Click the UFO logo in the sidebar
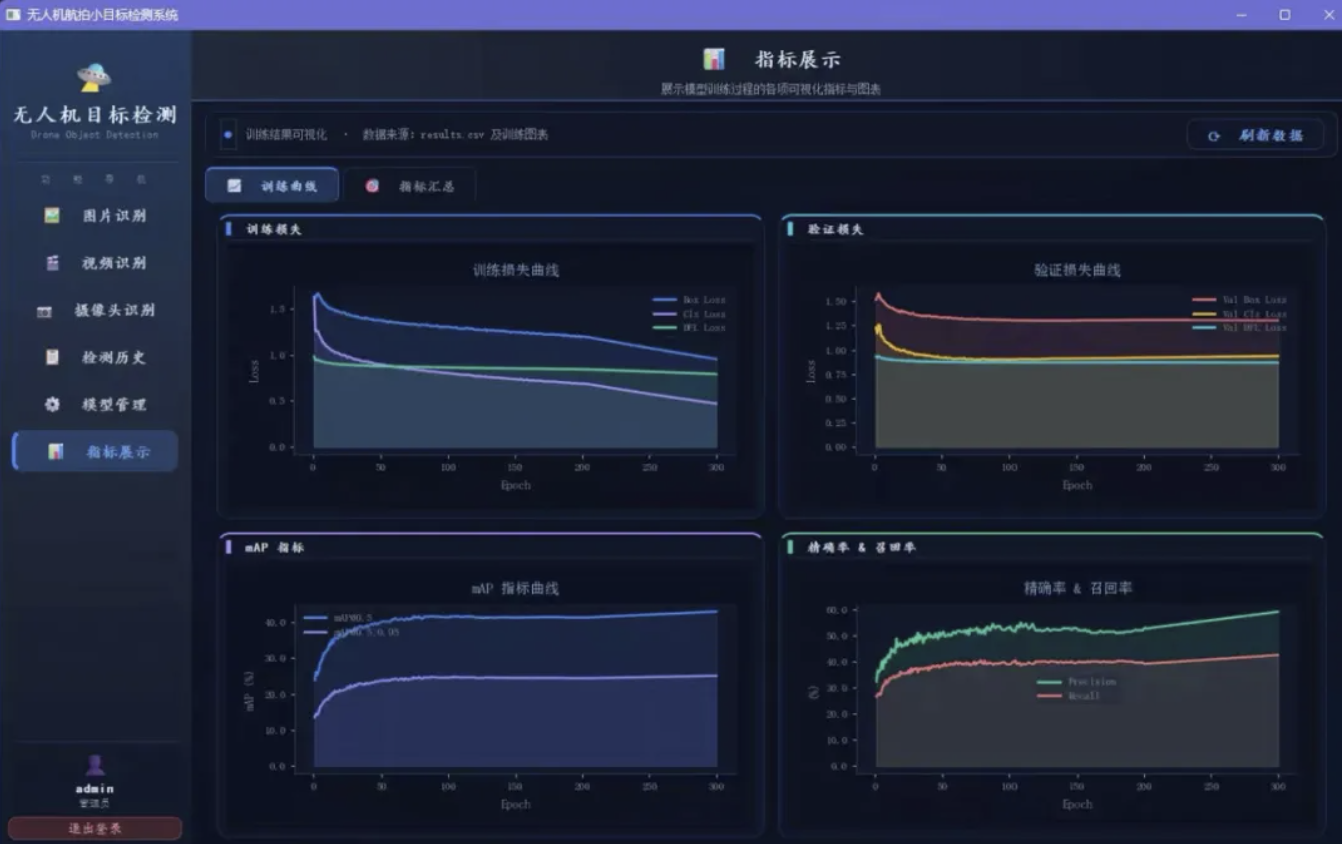 pos(94,77)
